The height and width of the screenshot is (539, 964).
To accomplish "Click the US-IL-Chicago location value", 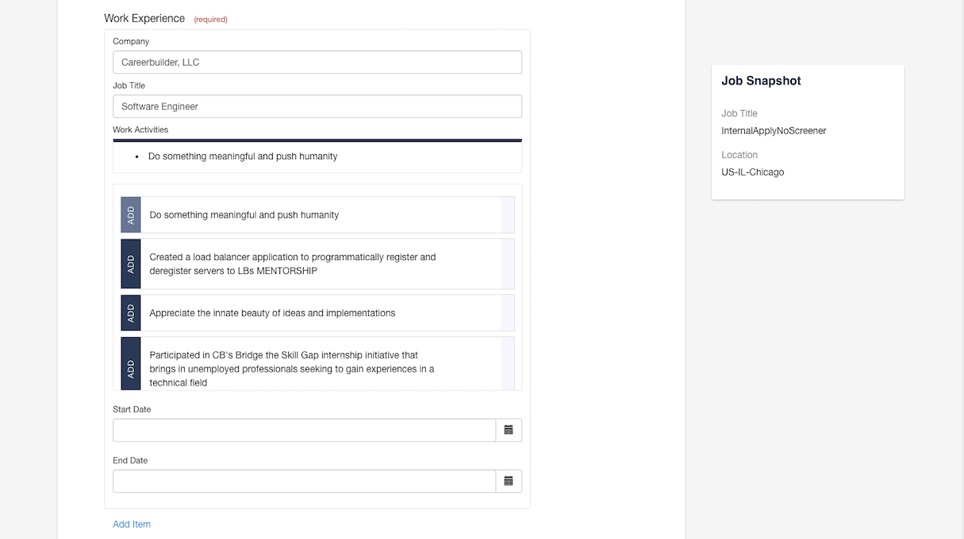I will (x=752, y=172).
